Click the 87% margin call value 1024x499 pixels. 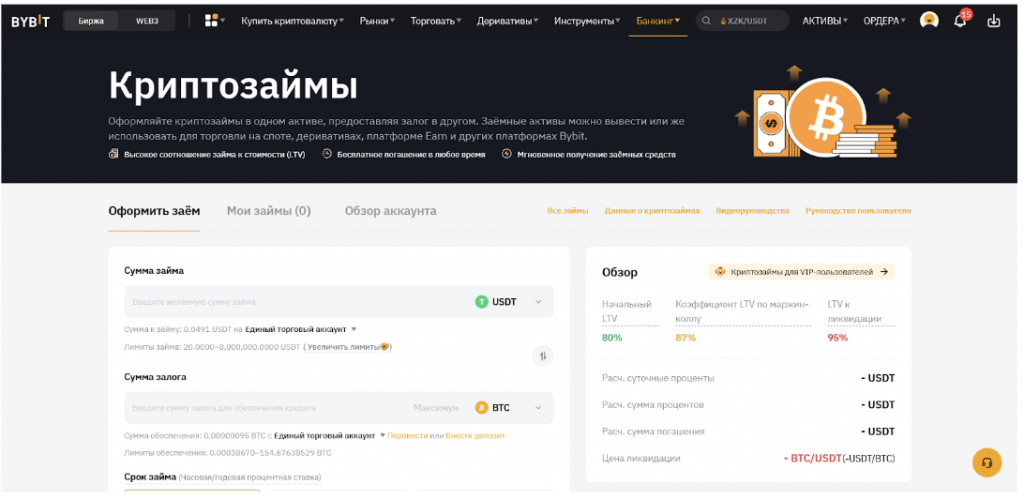click(686, 338)
